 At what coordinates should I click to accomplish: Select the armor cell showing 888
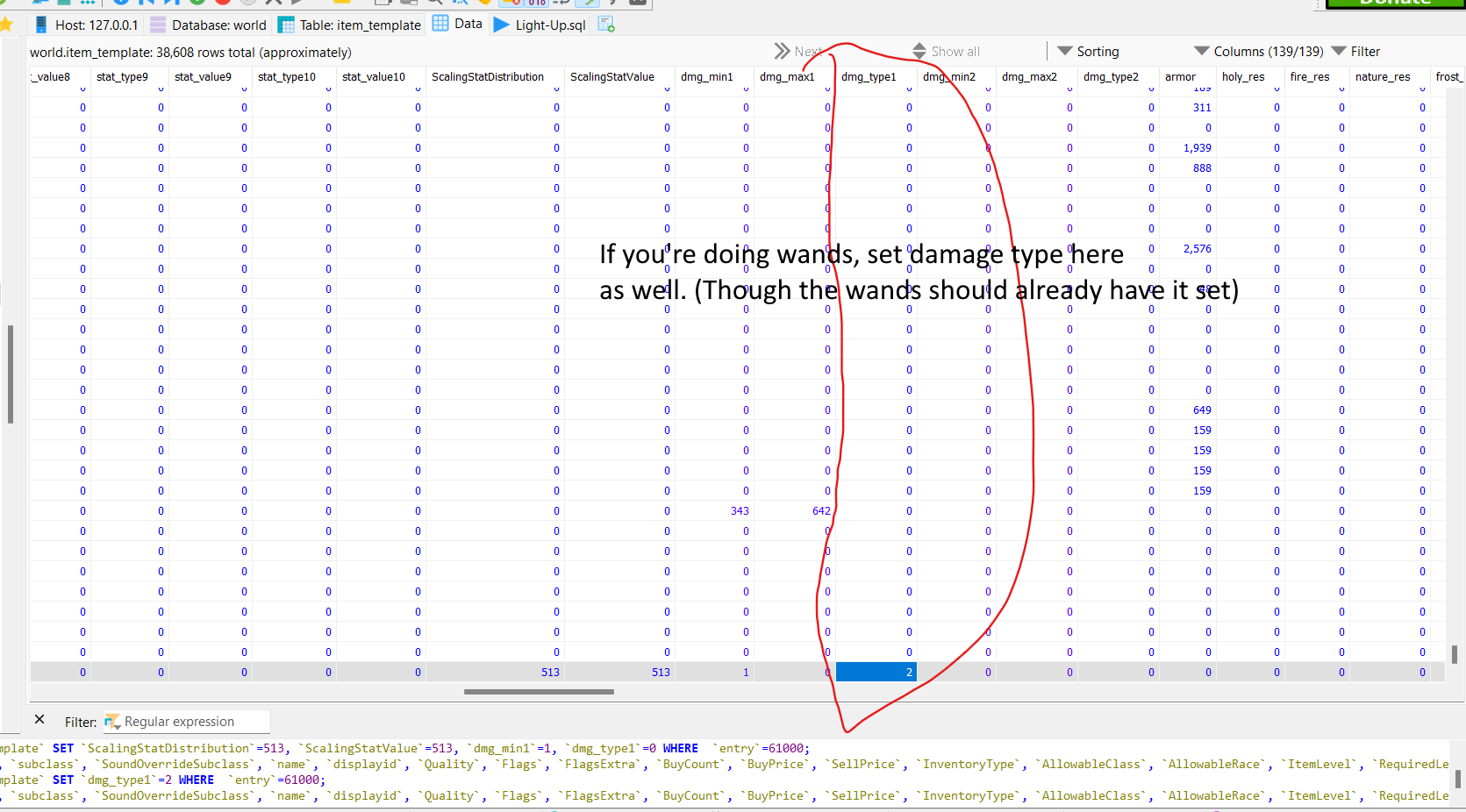(1188, 168)
